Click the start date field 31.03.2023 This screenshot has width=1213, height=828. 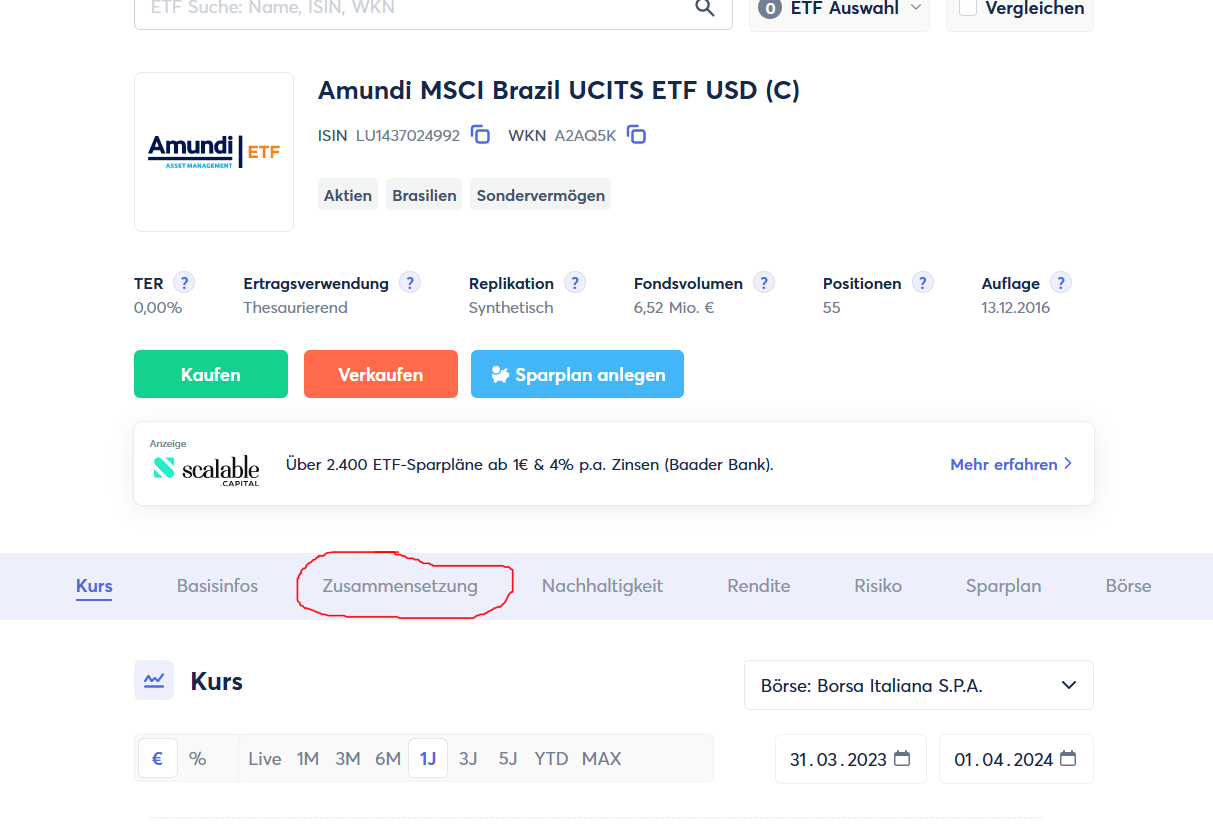click(851, 759)
